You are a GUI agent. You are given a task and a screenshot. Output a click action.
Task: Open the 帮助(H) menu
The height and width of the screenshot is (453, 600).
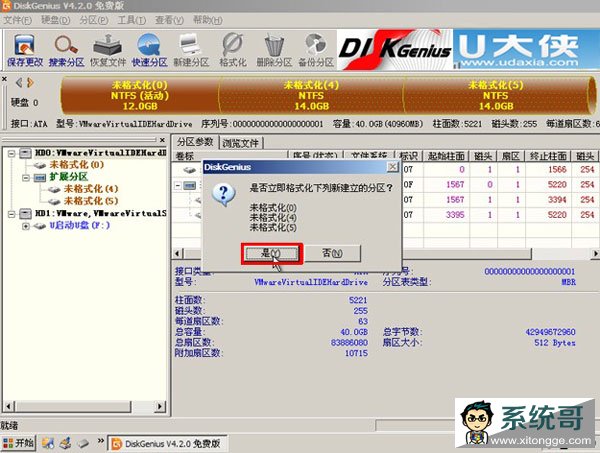pos(207,20)
